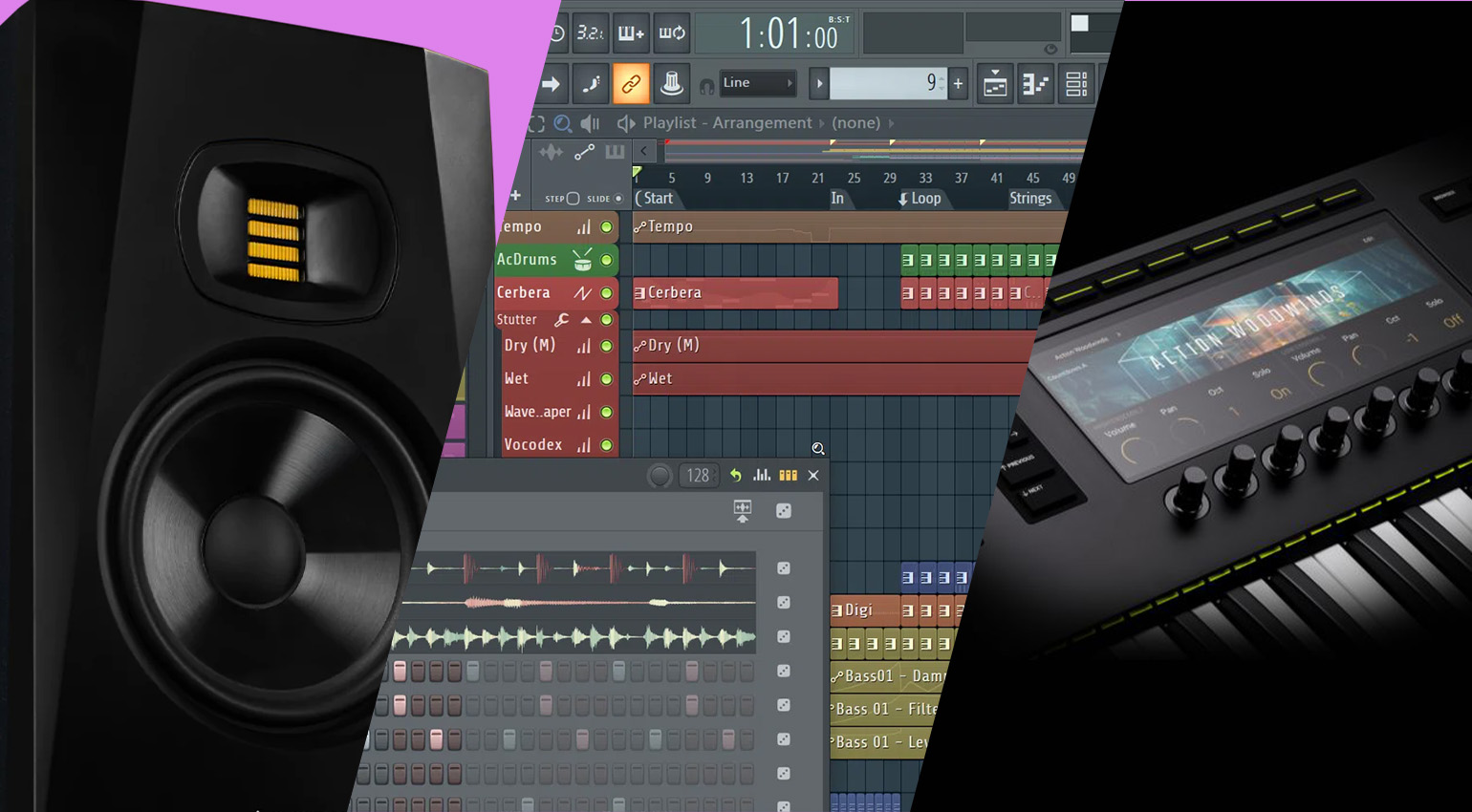The height and width of the screenshot is (812, 1472).
Task: Open the Piano roll toolbar button
Action: pyautogui.click(x=1035, y=84)
